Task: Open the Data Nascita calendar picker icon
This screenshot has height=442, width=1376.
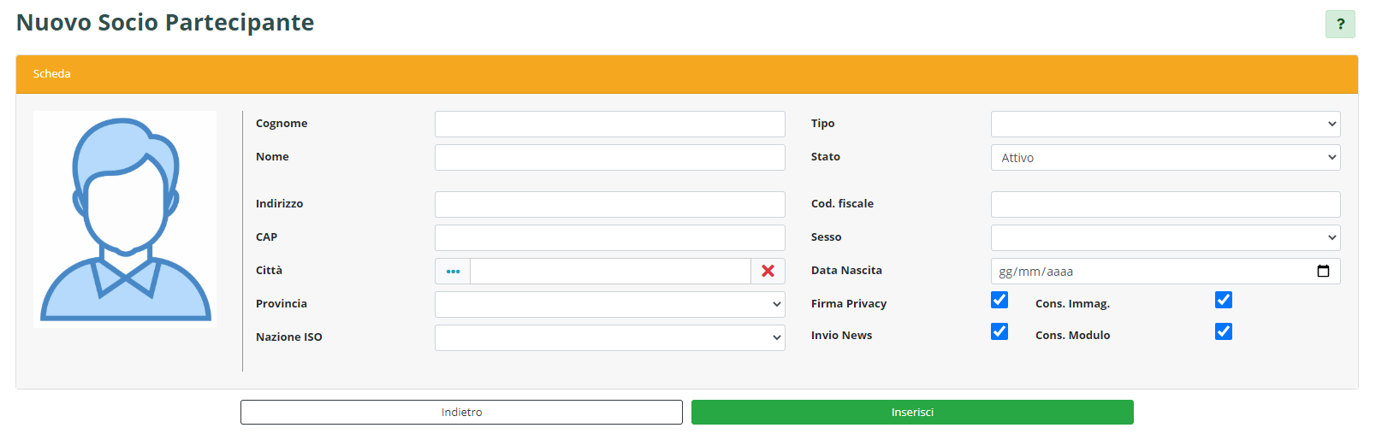Action: 1323,271
